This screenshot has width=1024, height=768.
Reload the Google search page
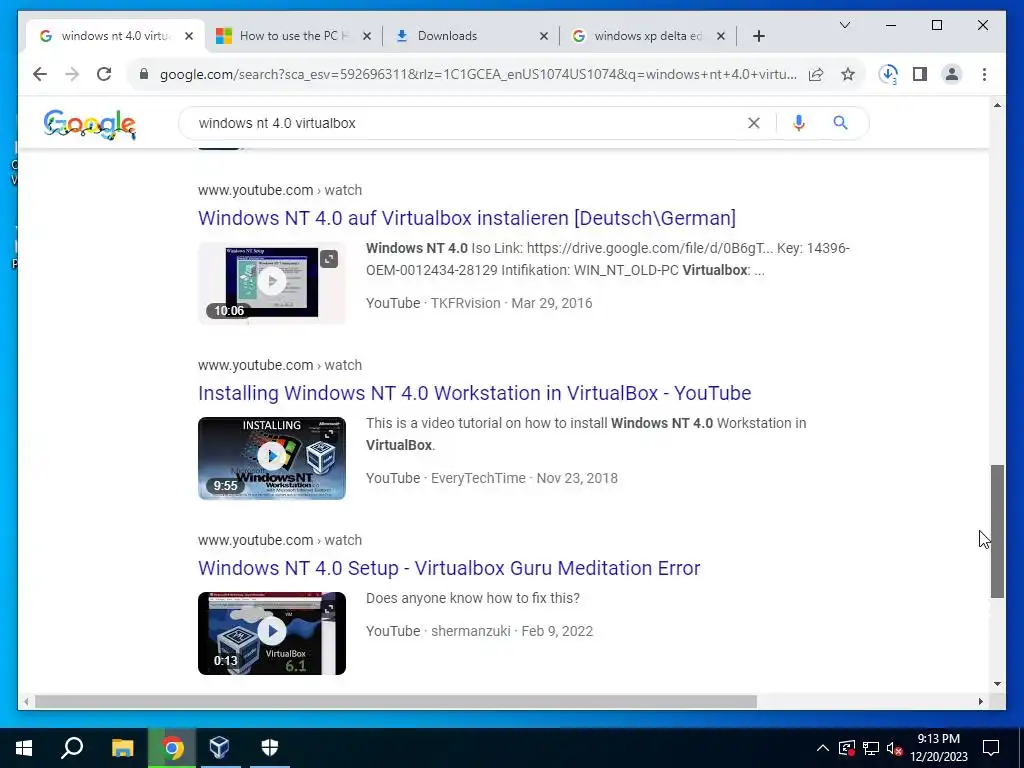click(x=104, y=74)
